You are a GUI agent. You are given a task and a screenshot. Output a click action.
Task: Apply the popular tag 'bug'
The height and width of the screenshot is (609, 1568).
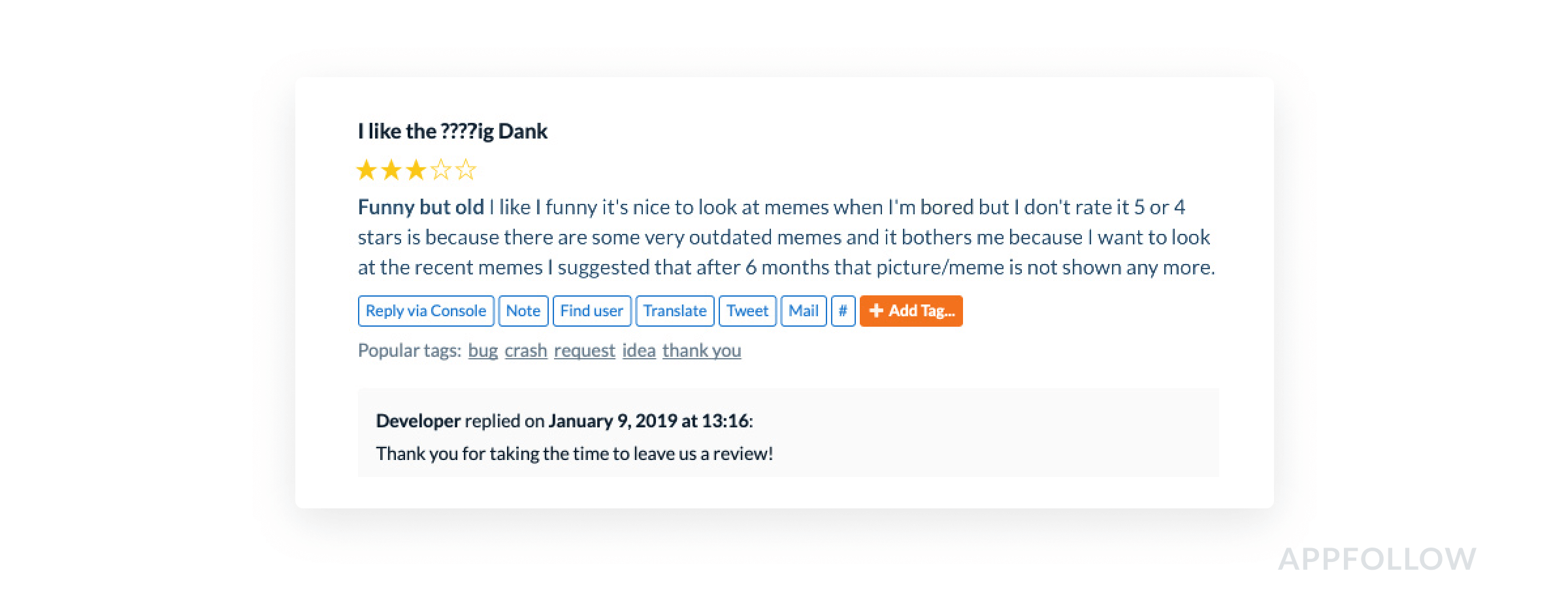pos(483,351)
